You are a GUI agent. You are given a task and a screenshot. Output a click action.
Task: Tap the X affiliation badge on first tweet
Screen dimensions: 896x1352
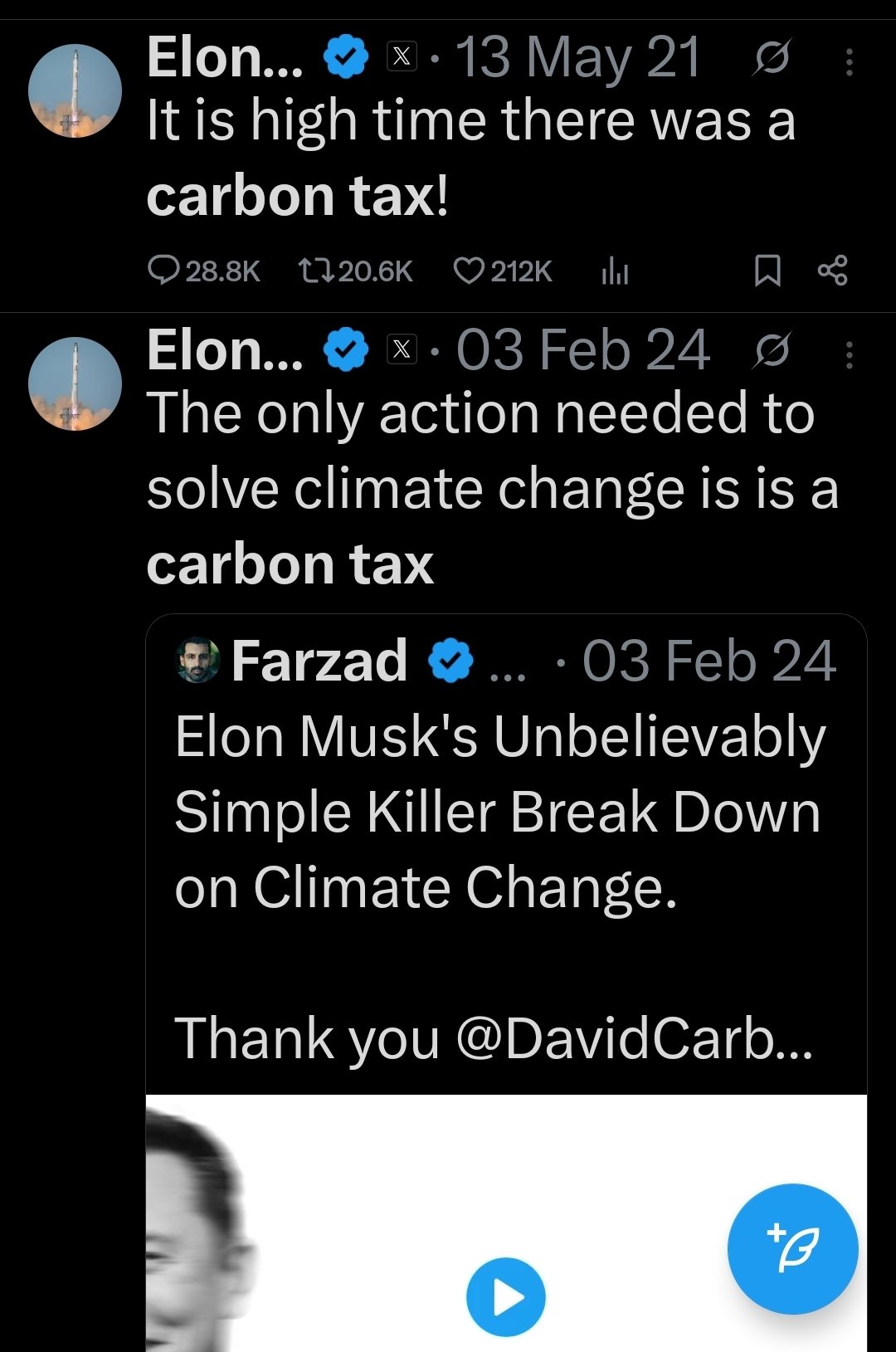[x=402, y=57]
